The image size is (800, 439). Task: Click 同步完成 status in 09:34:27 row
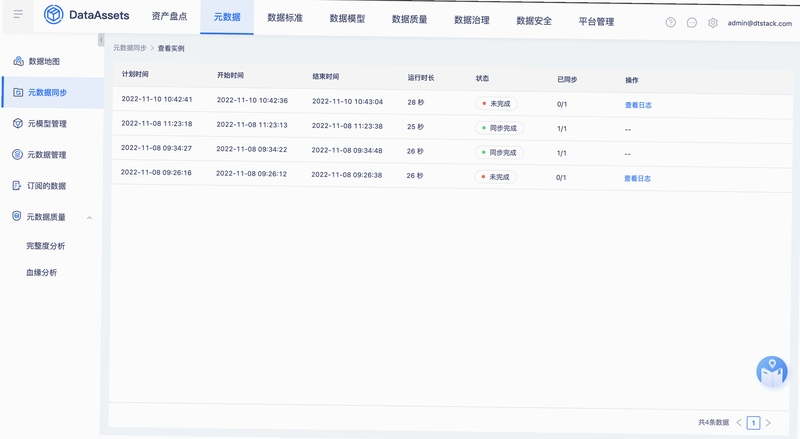[x=499, y=153]
